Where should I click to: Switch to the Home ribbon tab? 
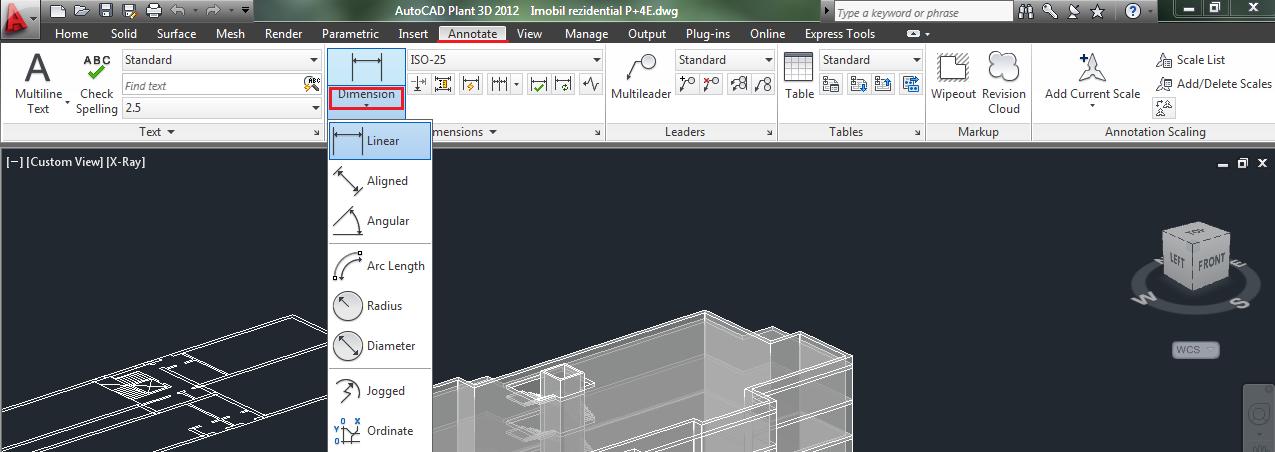coord(71,34)
